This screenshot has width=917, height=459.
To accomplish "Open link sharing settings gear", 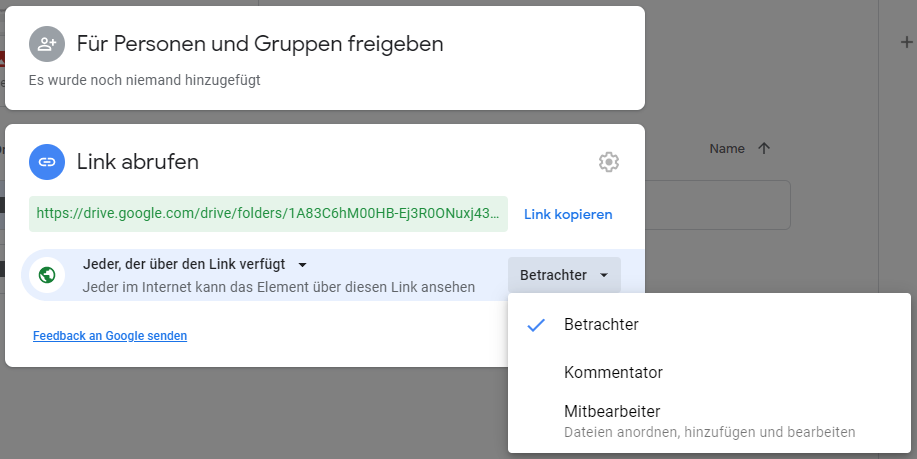I will 609,162.
